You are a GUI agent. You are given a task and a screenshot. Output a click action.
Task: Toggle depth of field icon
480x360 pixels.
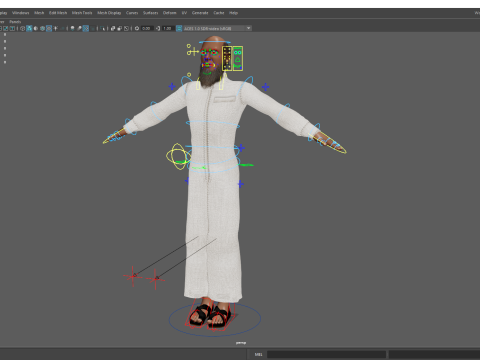pyautogui.click(x=92, y=28)
